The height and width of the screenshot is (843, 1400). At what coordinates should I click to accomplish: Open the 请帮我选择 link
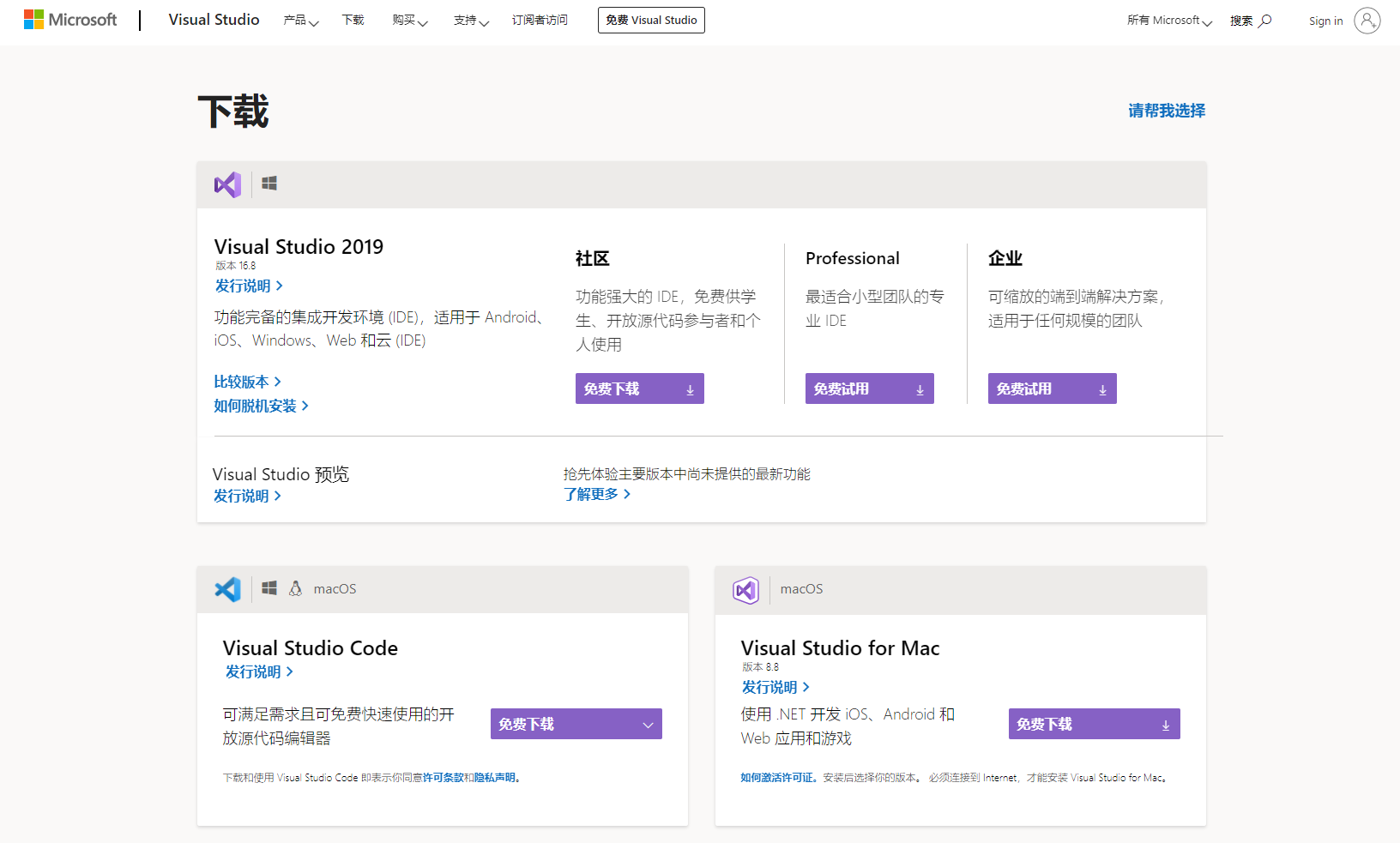(1167, 111)
